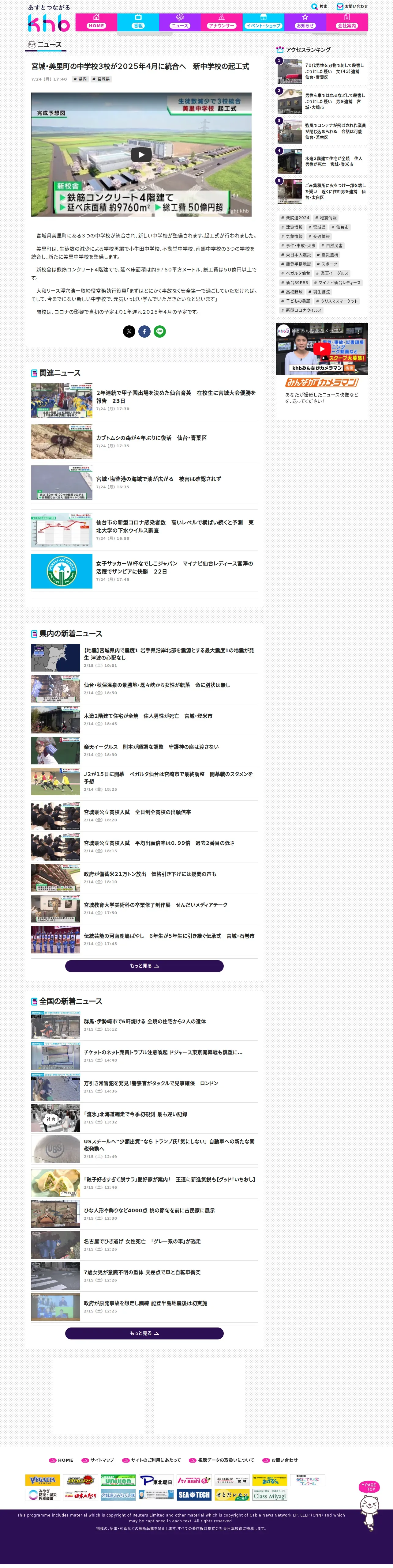Open 群馬・伊勢崎市で6軒焼ける headline
The image size is (393, 1568).
(x=144, y=1021)
